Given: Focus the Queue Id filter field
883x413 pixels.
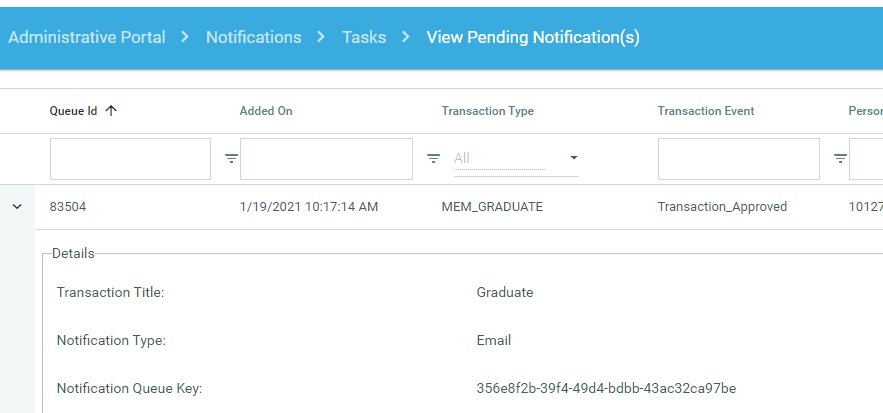Looking at the screenshot, I should tap(130, 159).
